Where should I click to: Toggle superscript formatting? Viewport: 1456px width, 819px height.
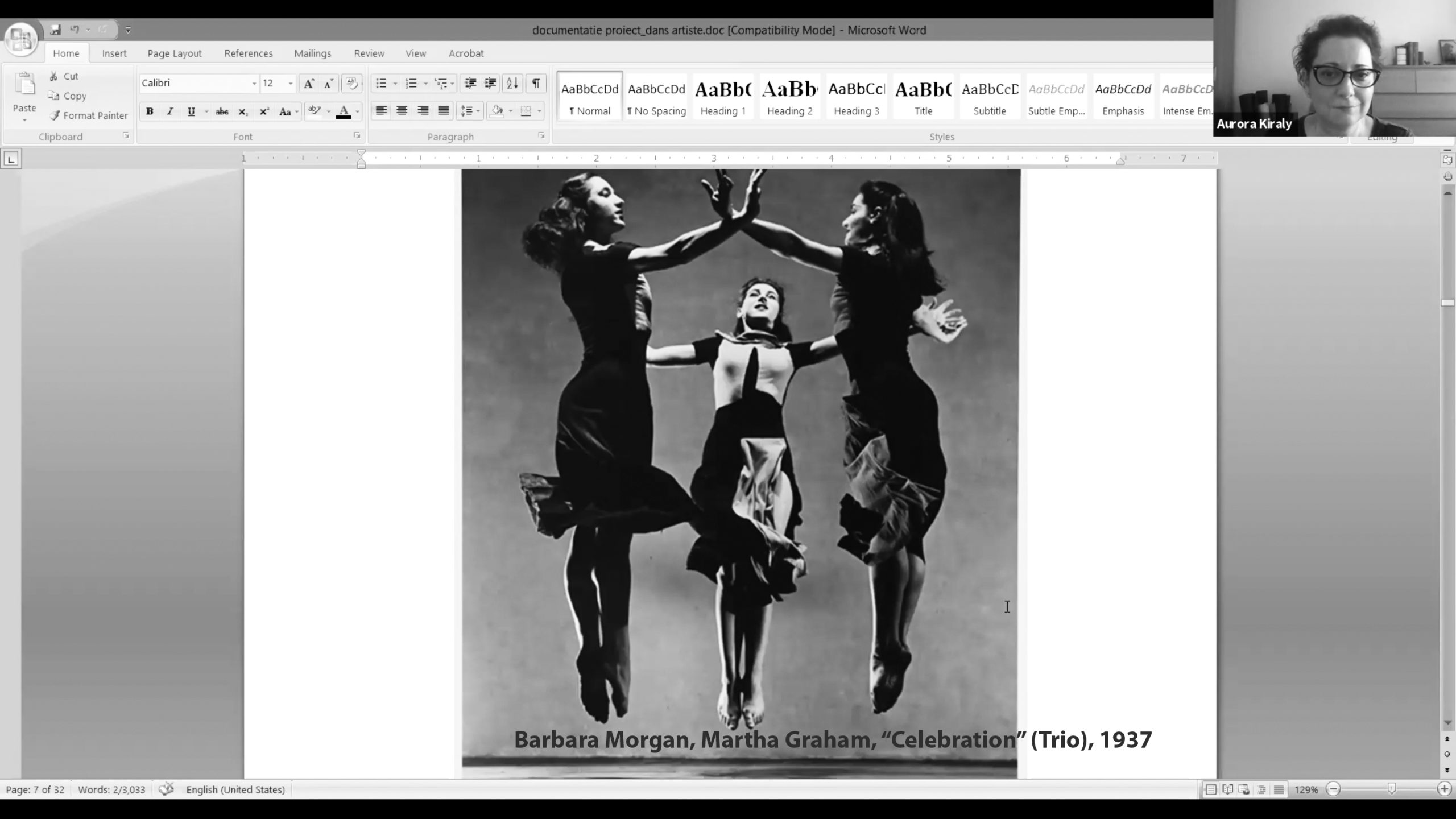click(264, 111)
